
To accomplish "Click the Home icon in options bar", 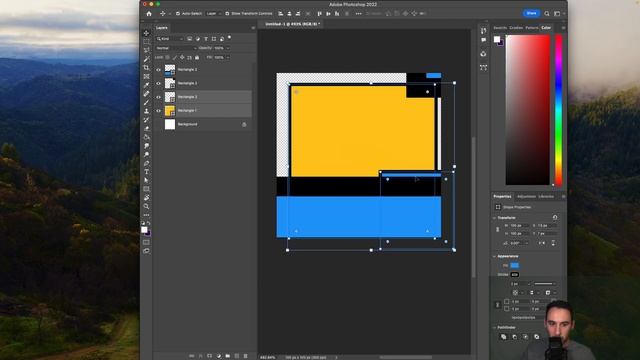I will (x=149, y=13).
